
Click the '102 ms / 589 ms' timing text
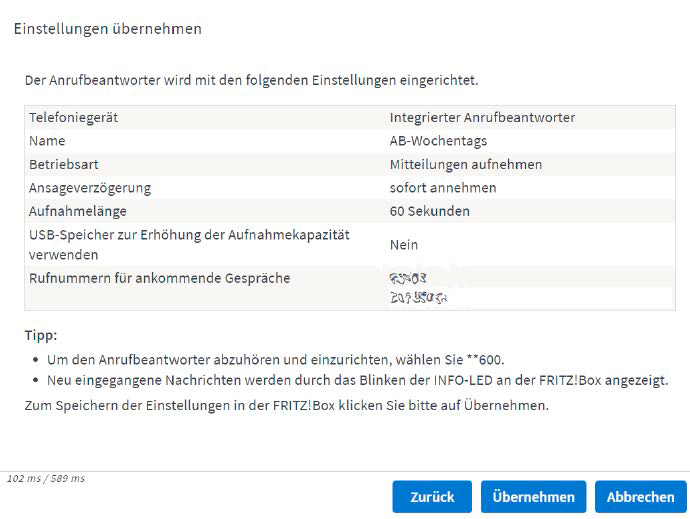[x=46, y=479]
